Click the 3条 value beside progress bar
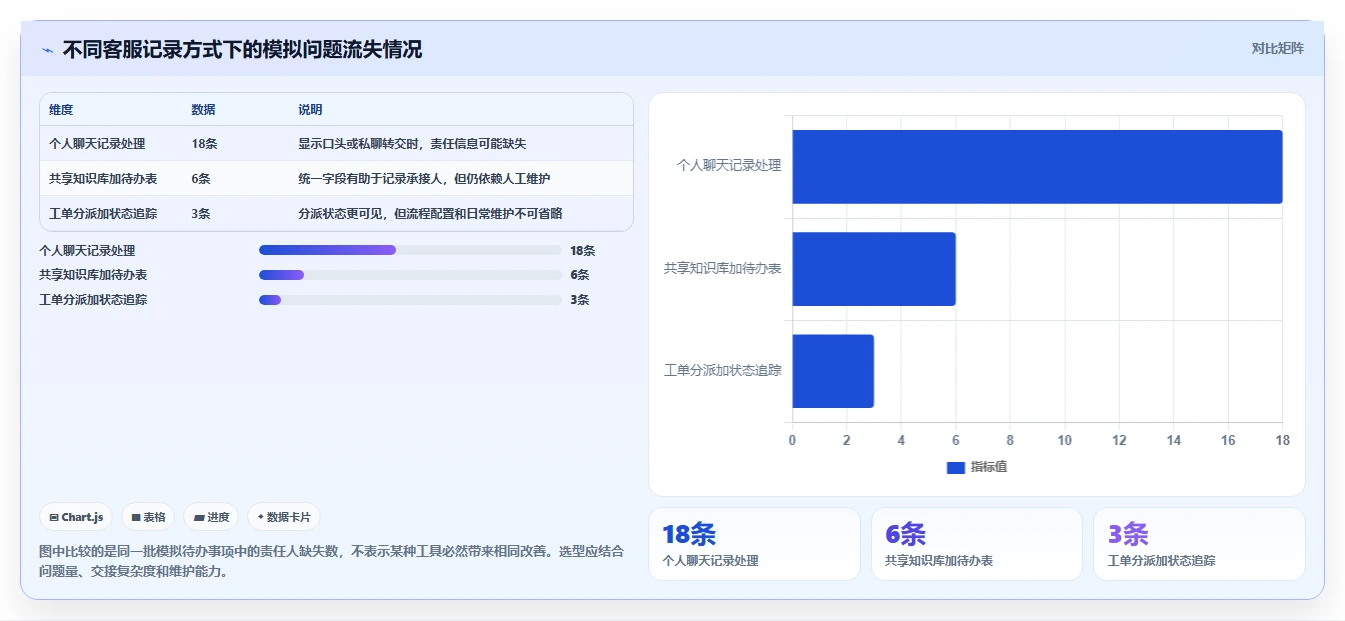This screenshot has height=621, width=1345. (580, 299)
